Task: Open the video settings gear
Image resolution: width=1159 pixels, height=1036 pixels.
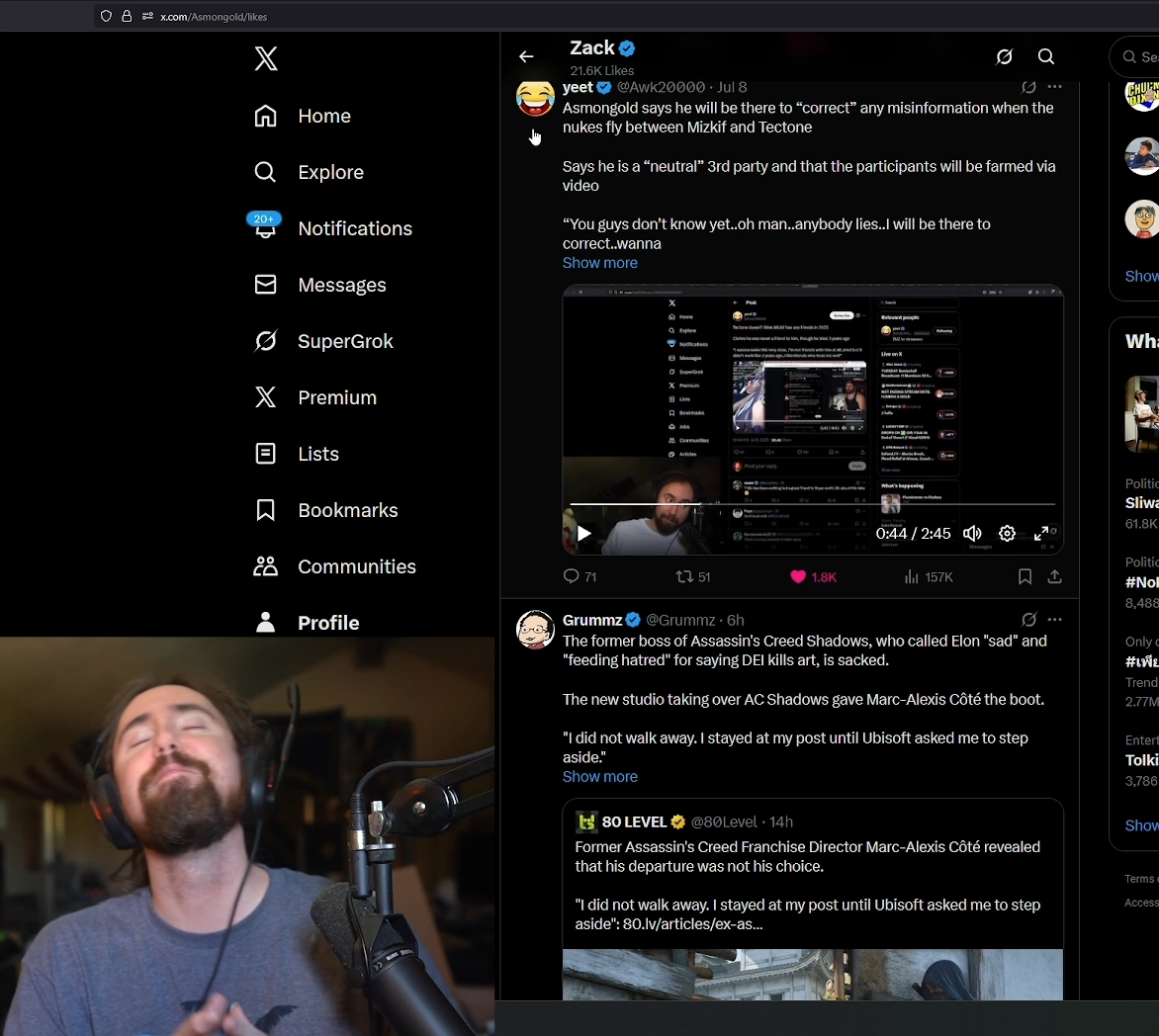Action: pyautogui.click(x=1007, y=534)
